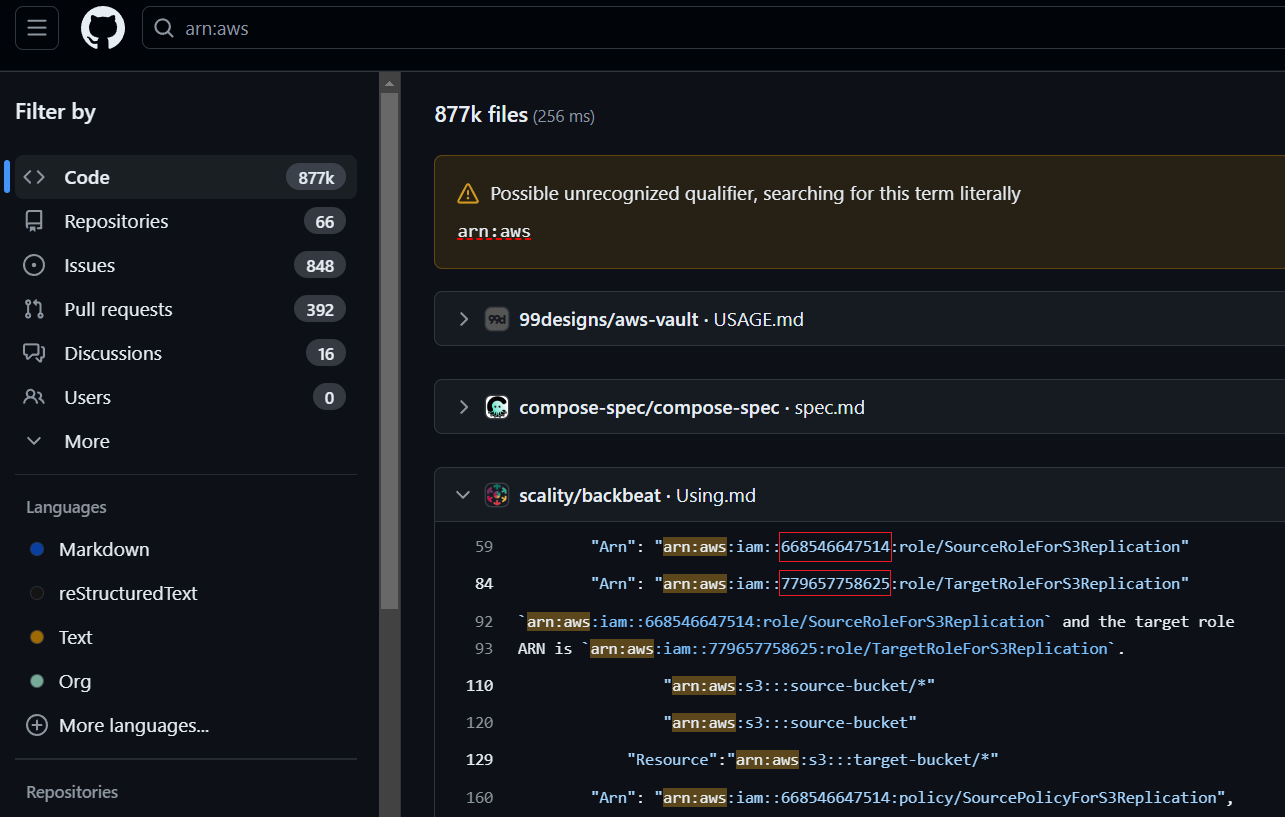Go to GitHub homepage via Octocat logo
The image size is (1285, 817).
pyautogui.click(x=102, y=28)
